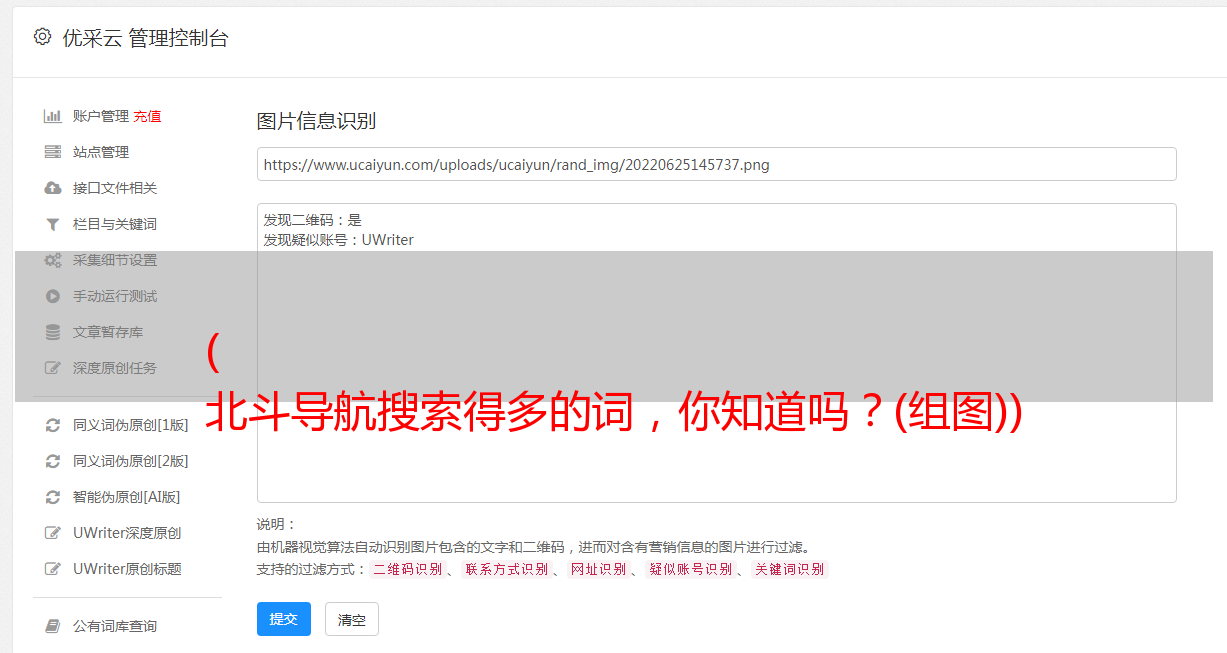Click inside the recognition results text area

[x=716, y=353]
